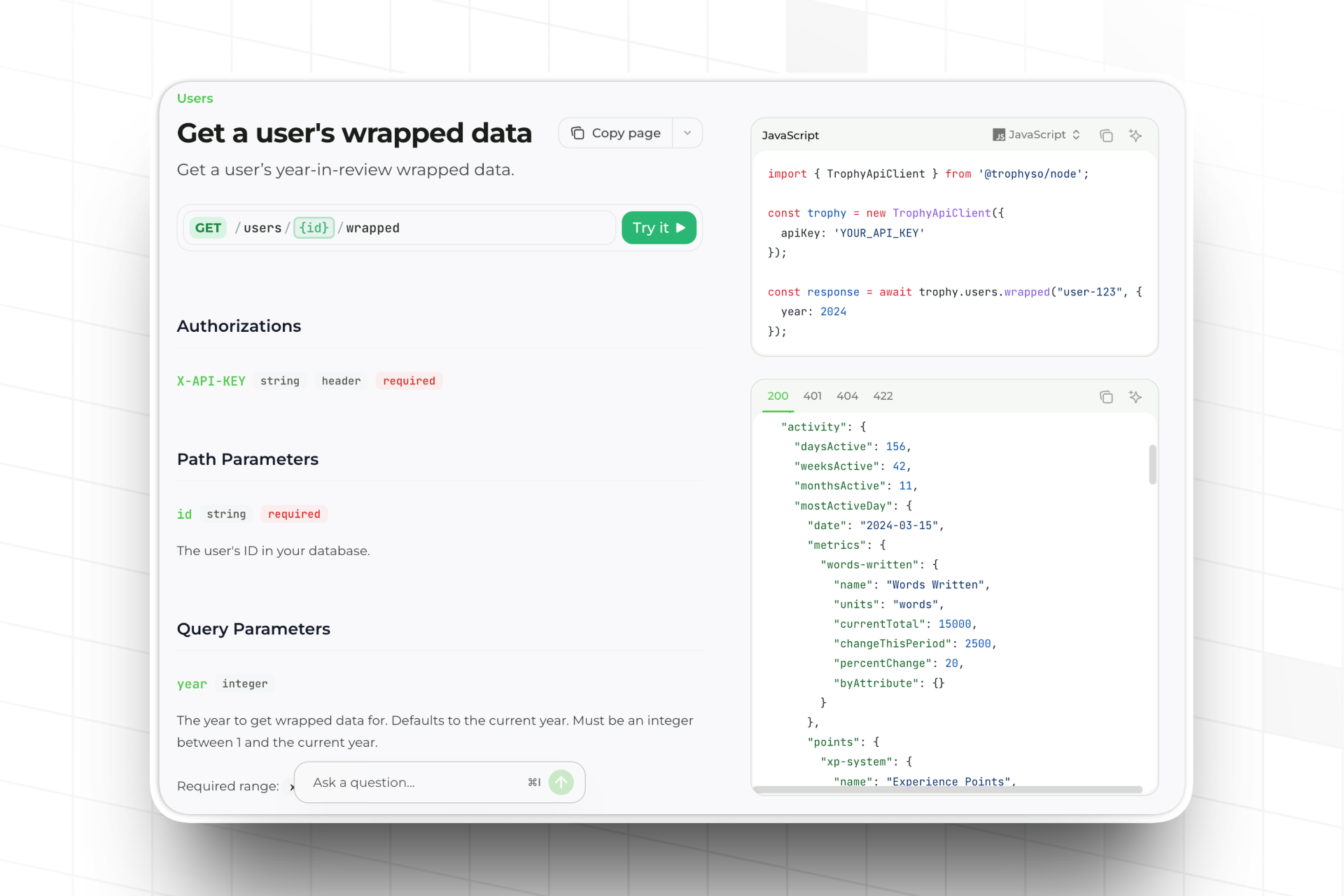
Task: Click the page title Get a user's wrapped data
Action: click(354, 133)
